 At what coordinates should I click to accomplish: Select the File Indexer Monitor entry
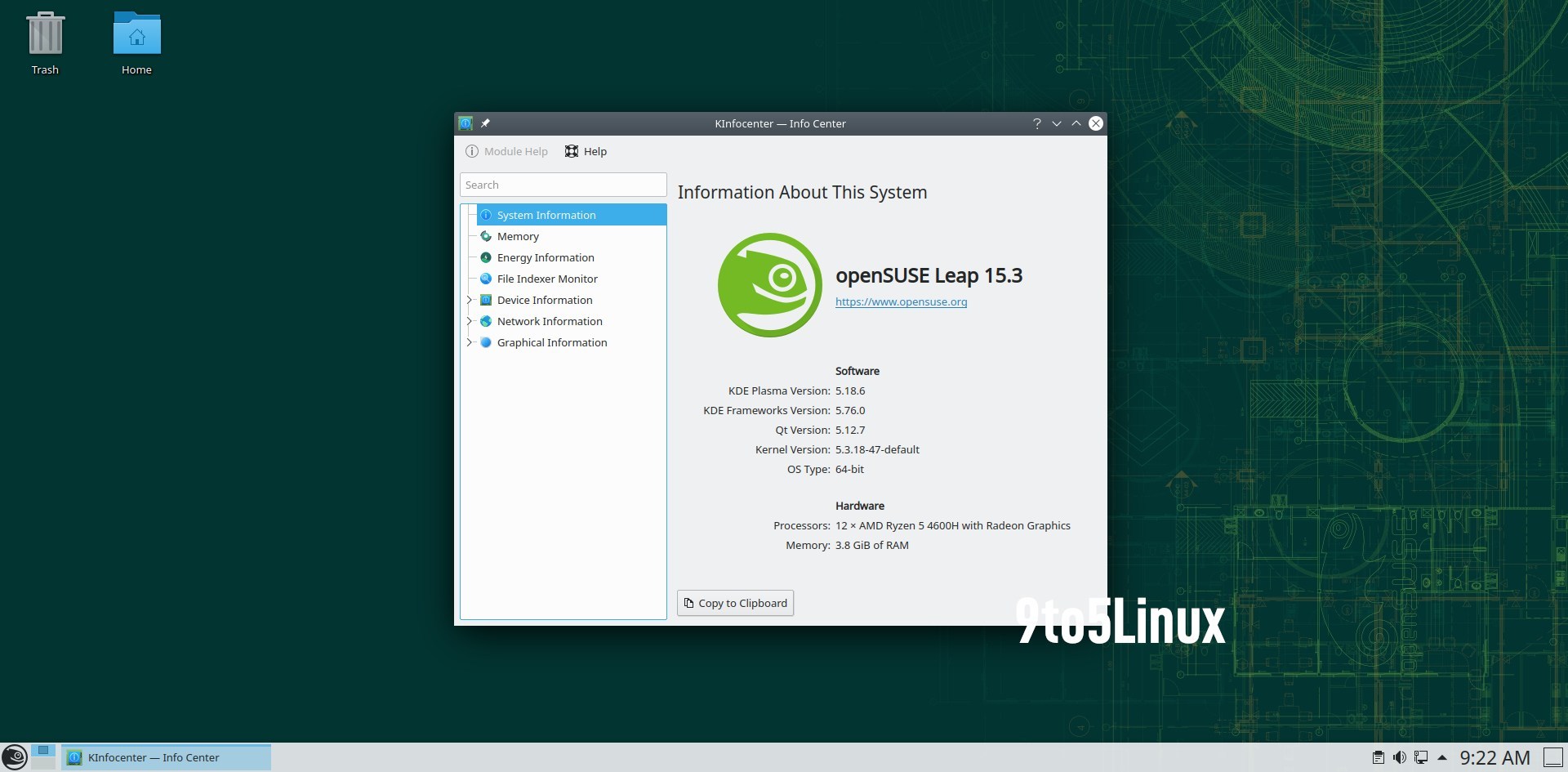(x=547, y=279)
